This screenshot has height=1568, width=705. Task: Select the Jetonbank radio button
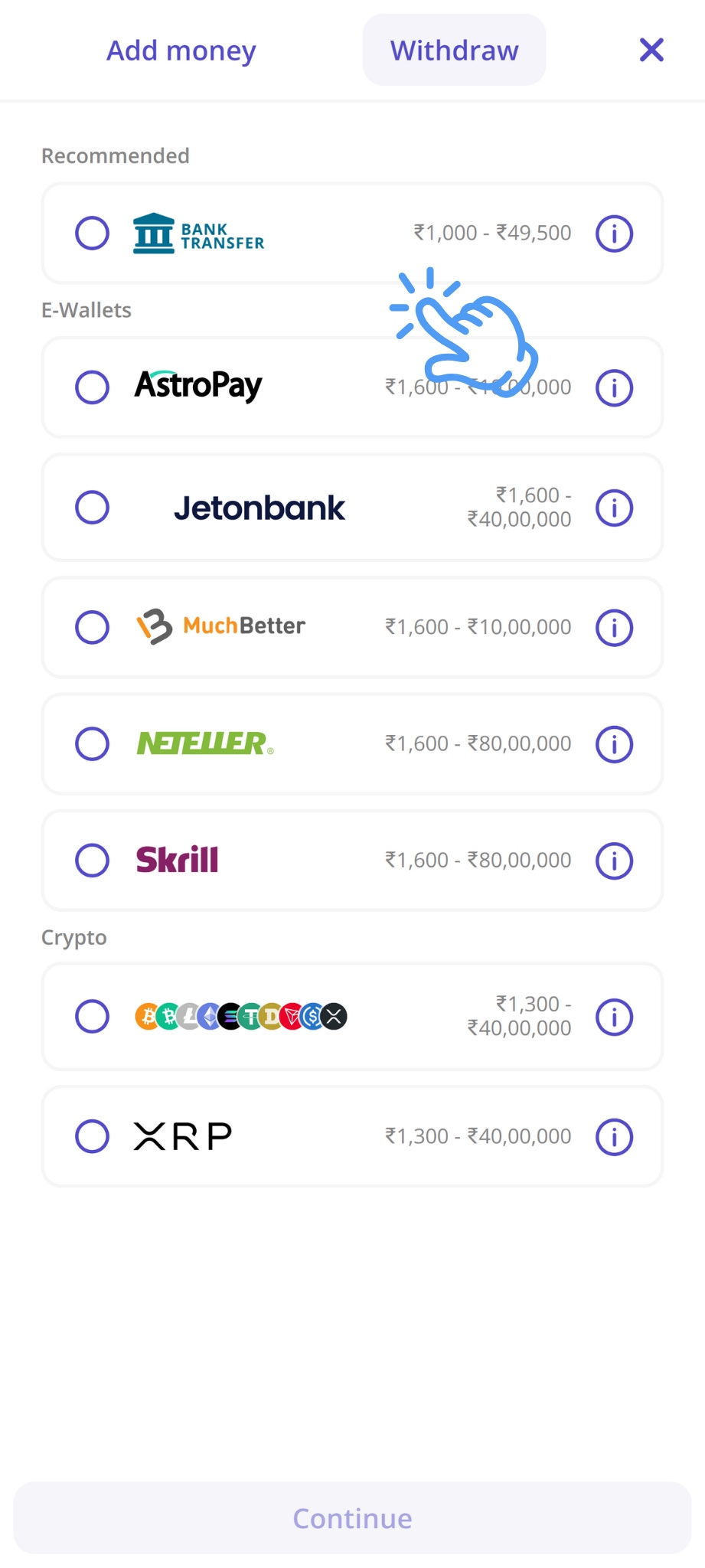pos(92,507)
